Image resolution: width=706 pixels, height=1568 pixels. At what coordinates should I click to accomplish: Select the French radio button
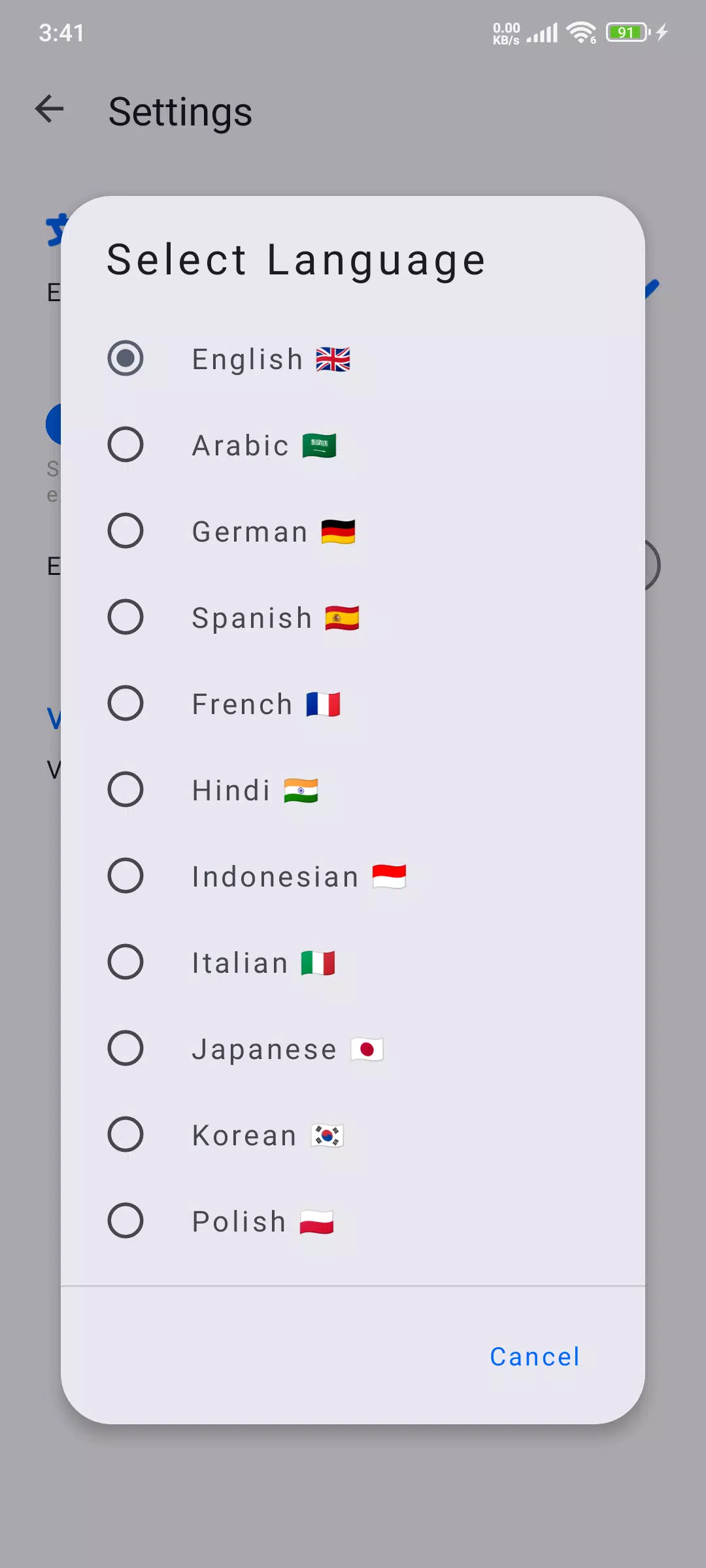point(126,703)
